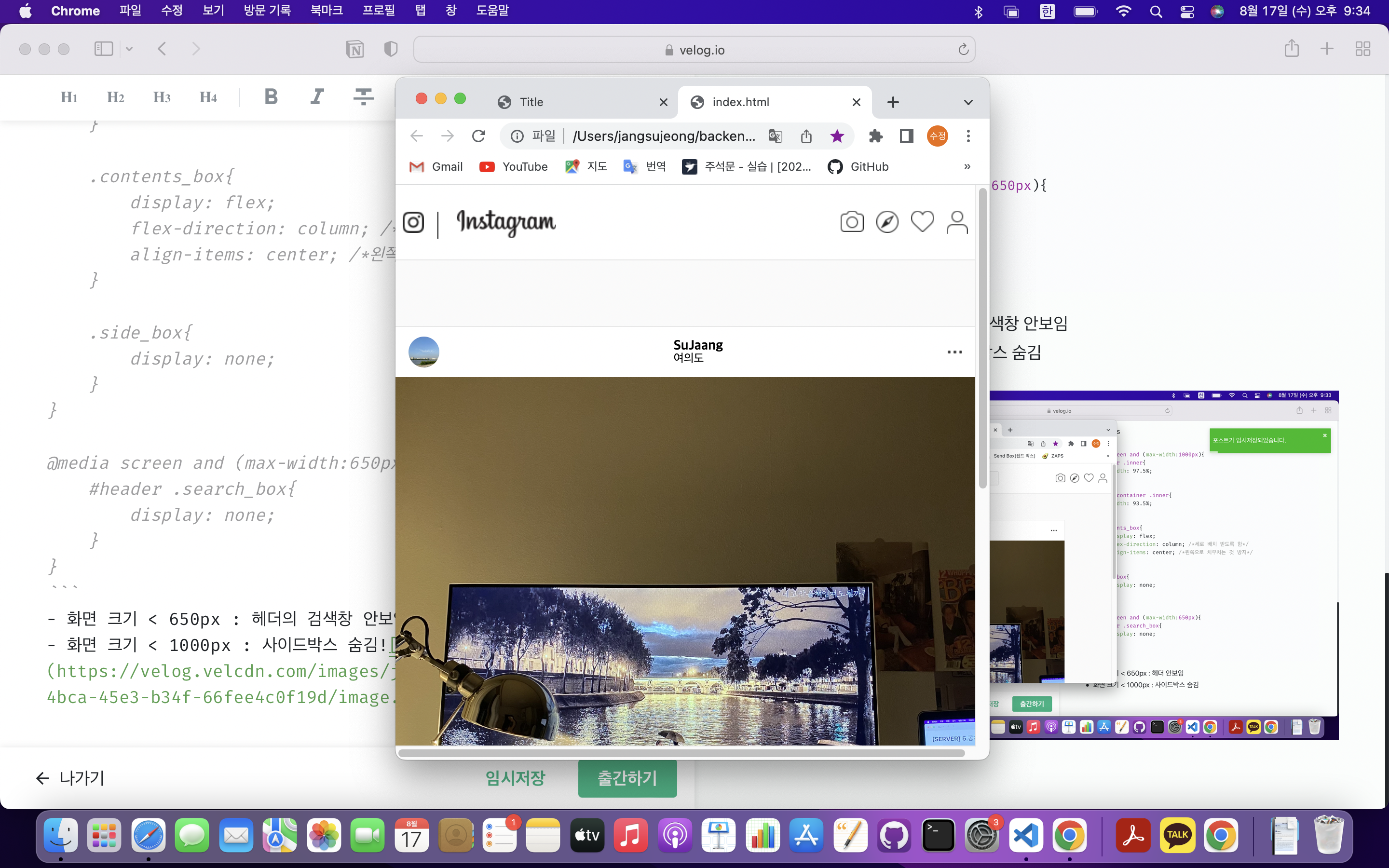Reload the index.html page in Chrome
The height and width of the screenshot is (868, 1389).
click(479, 136)
